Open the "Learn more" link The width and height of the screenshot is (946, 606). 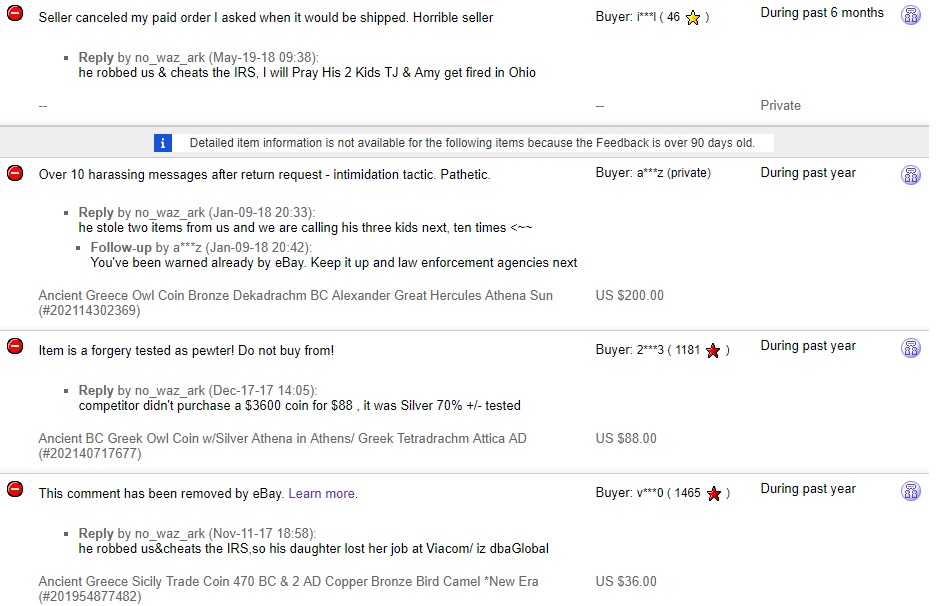coord(322,493)
